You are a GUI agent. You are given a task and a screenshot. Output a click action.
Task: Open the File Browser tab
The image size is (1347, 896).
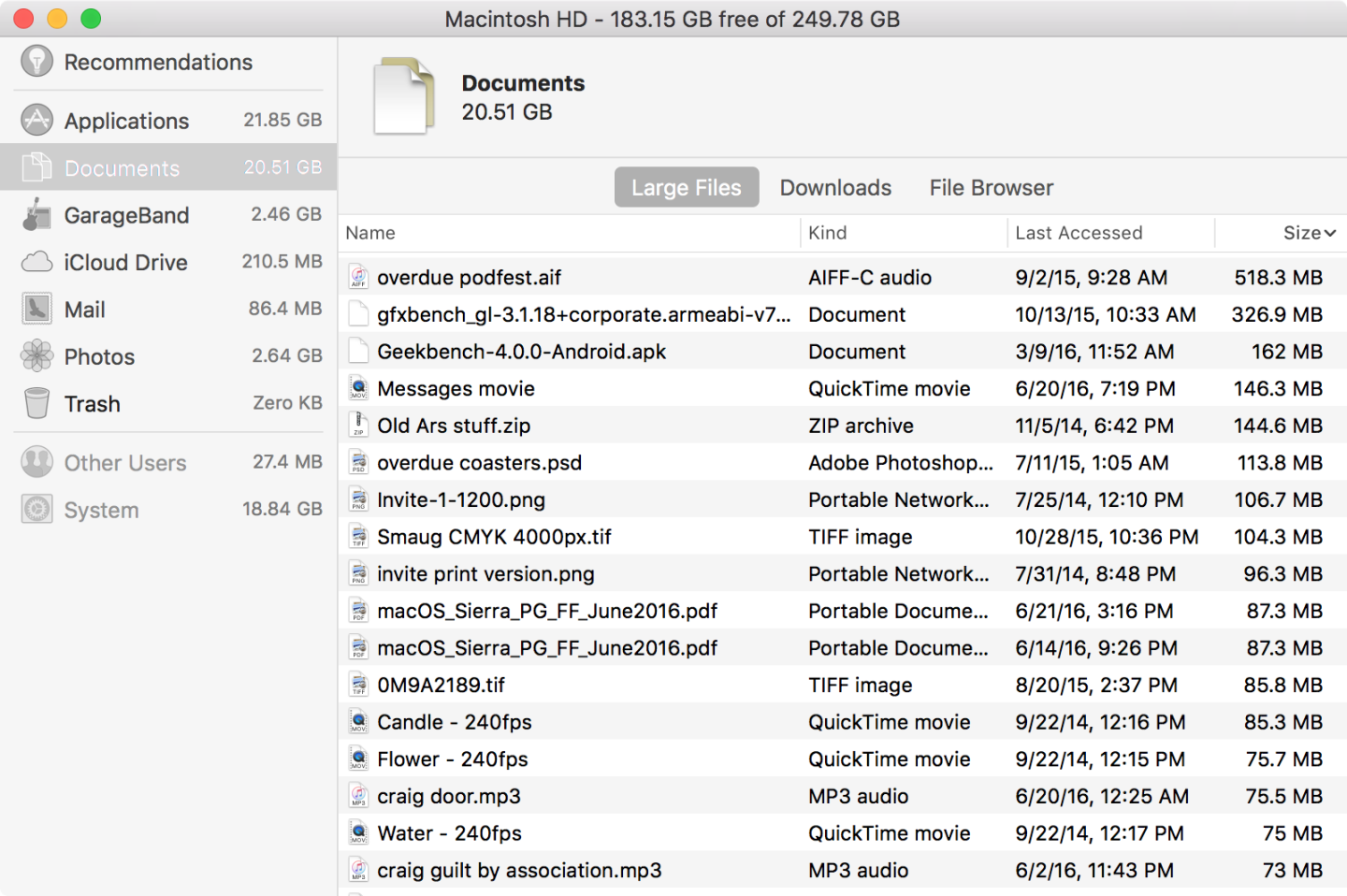pos(991,187)
